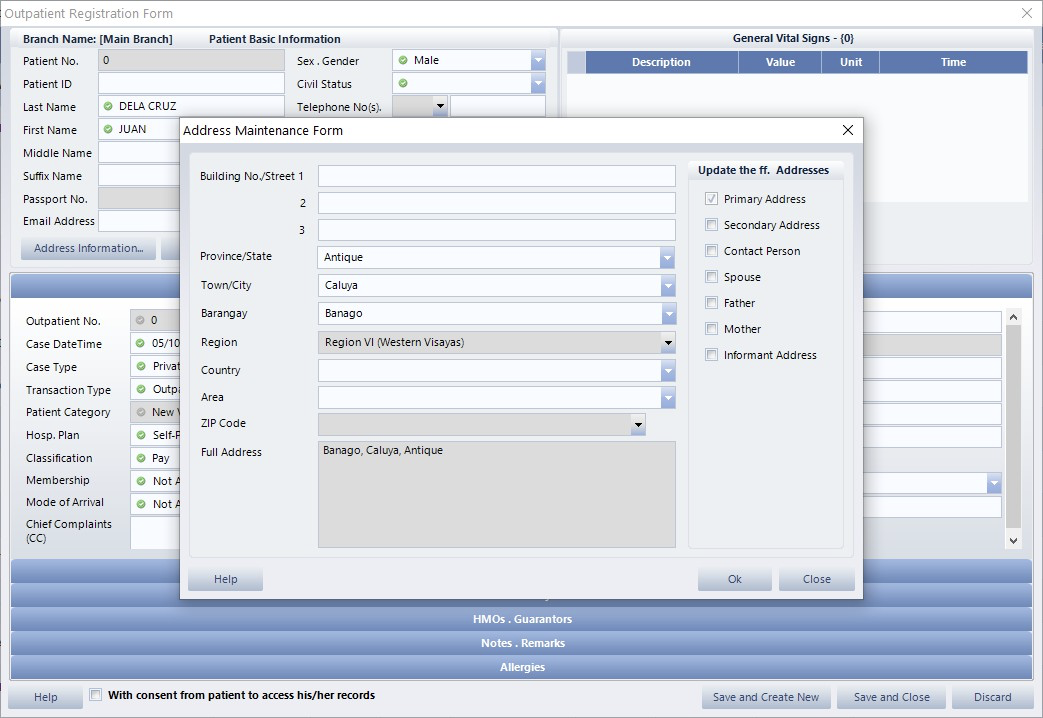Expand the HMOs . Guarantors section
The height and width of the screenshot is (718, 1043).
521,619
